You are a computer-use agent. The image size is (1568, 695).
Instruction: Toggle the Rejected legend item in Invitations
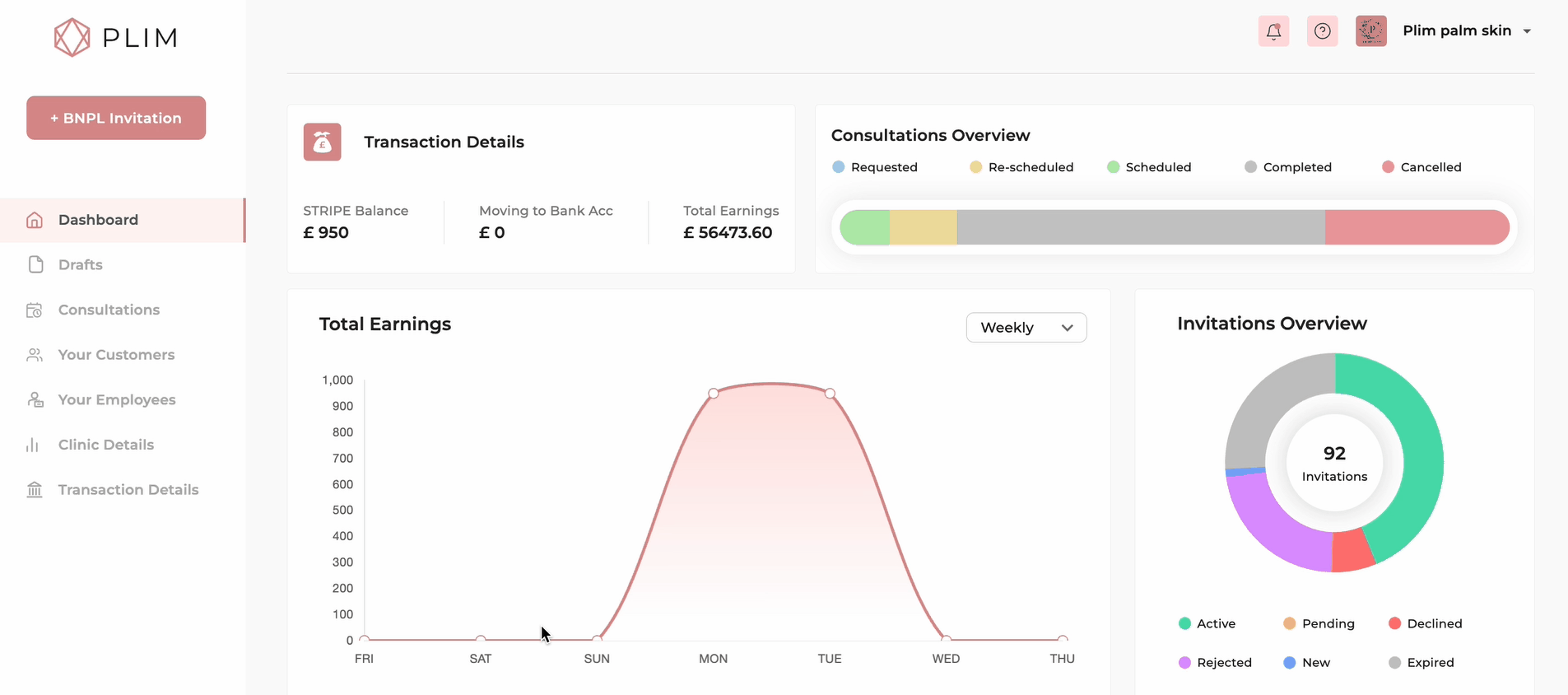click(x=1215, y=662)
